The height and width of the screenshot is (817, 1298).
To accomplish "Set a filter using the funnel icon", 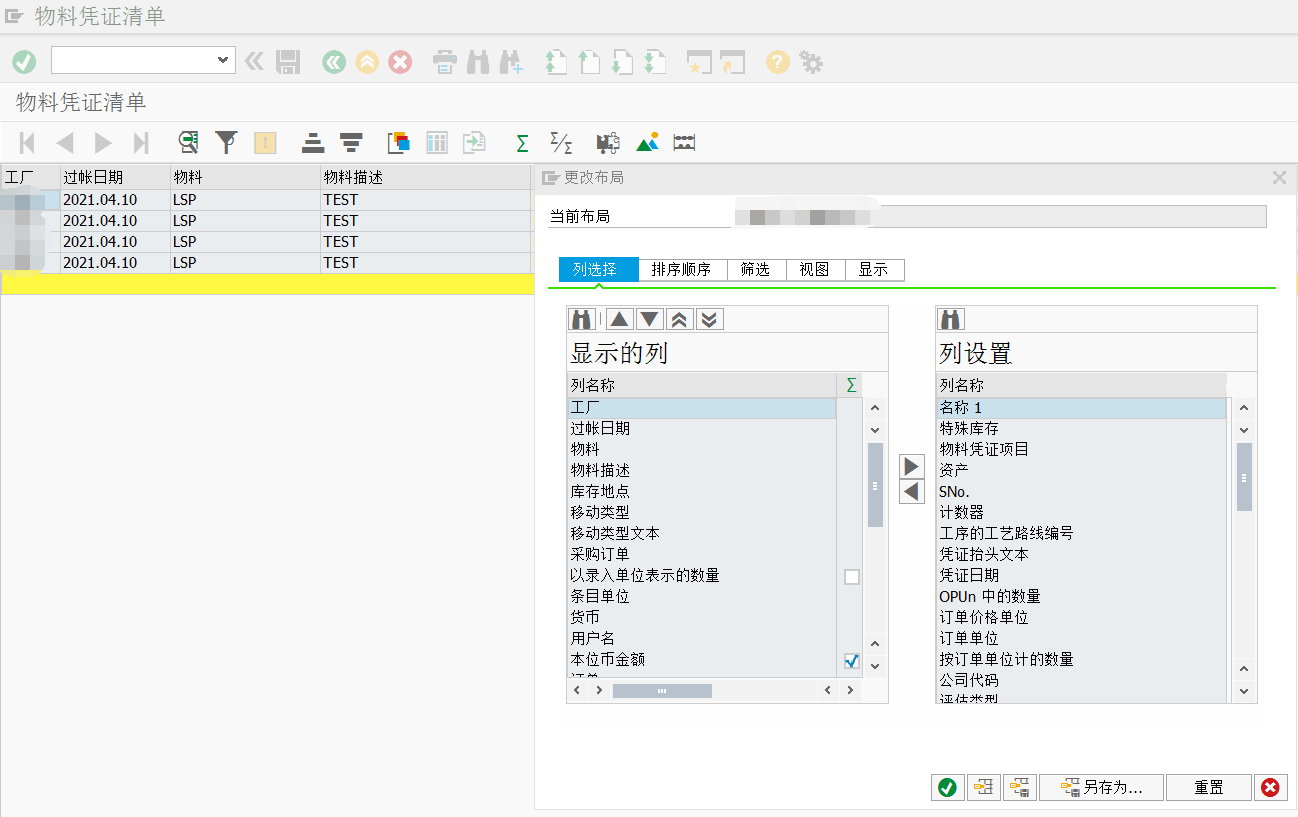I will 227,142.
